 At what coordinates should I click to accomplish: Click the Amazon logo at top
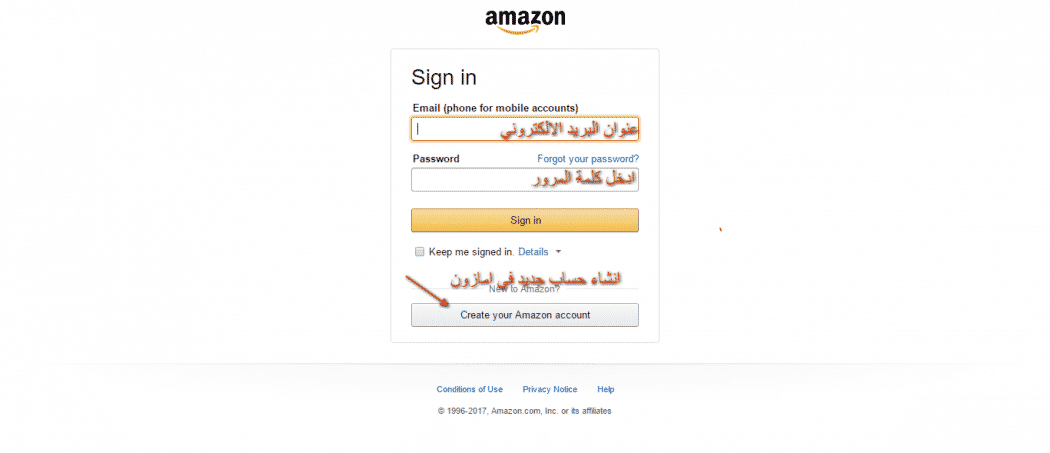coord(525,21)
